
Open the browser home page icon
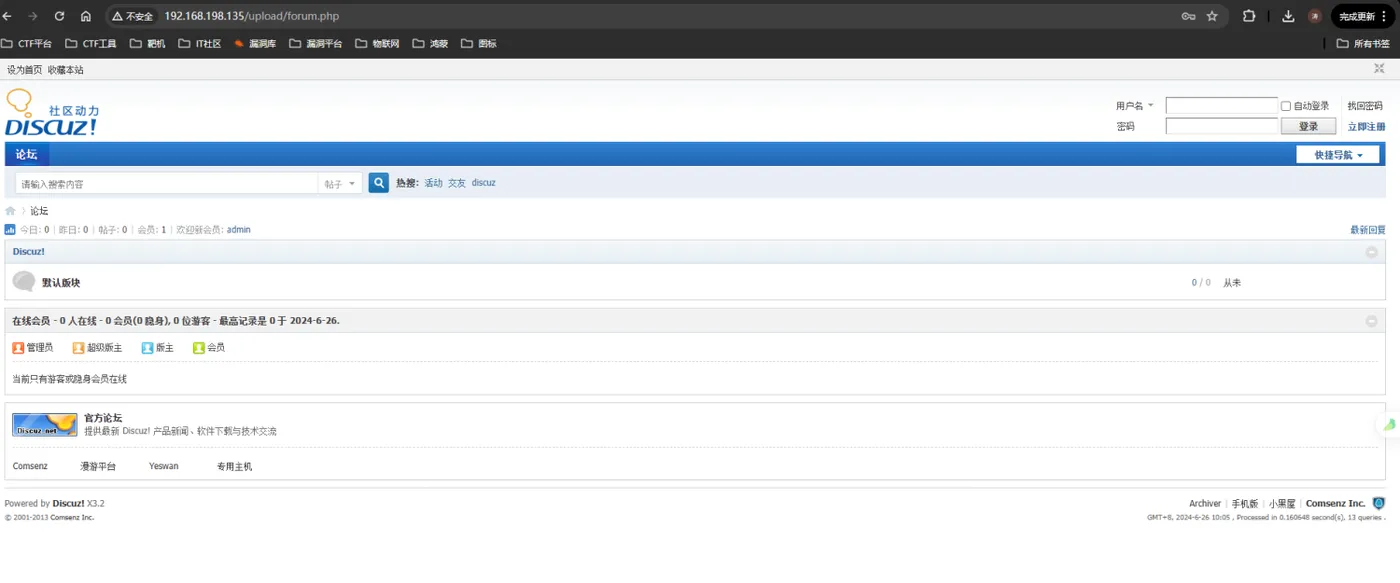pyautogui.click(x=86, y=16)
